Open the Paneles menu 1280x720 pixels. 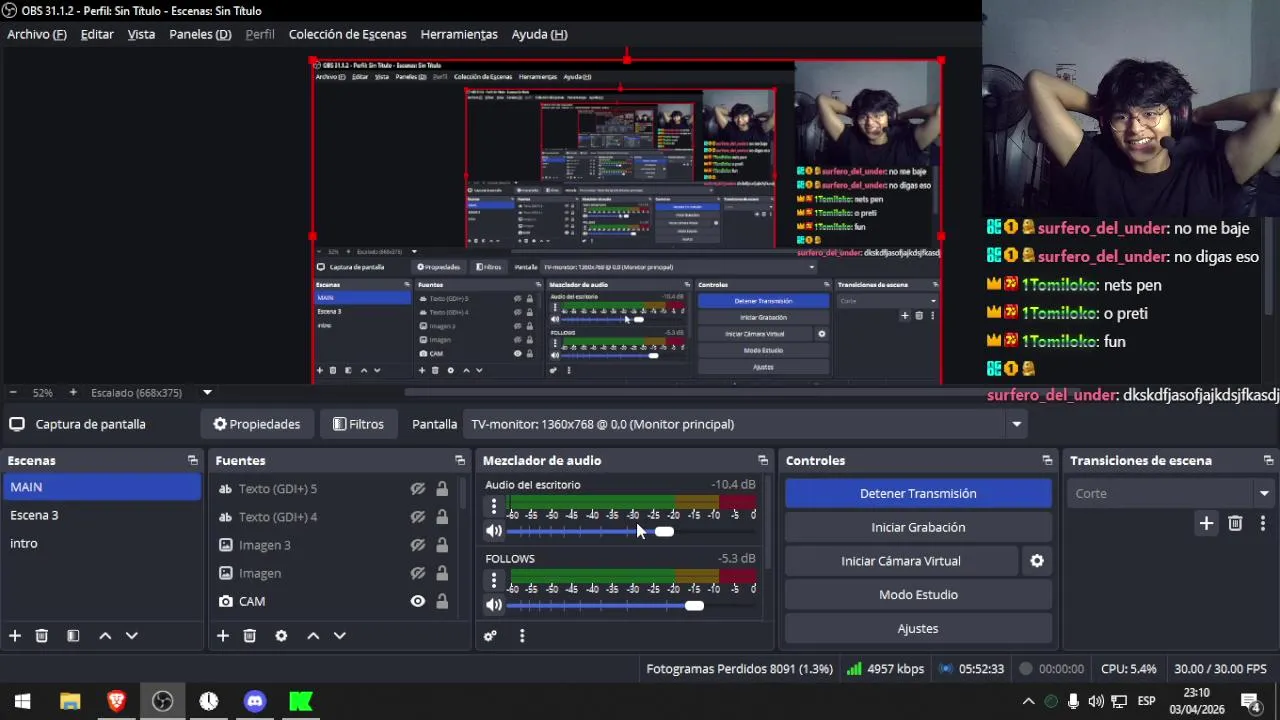click(x=200, y=34)
